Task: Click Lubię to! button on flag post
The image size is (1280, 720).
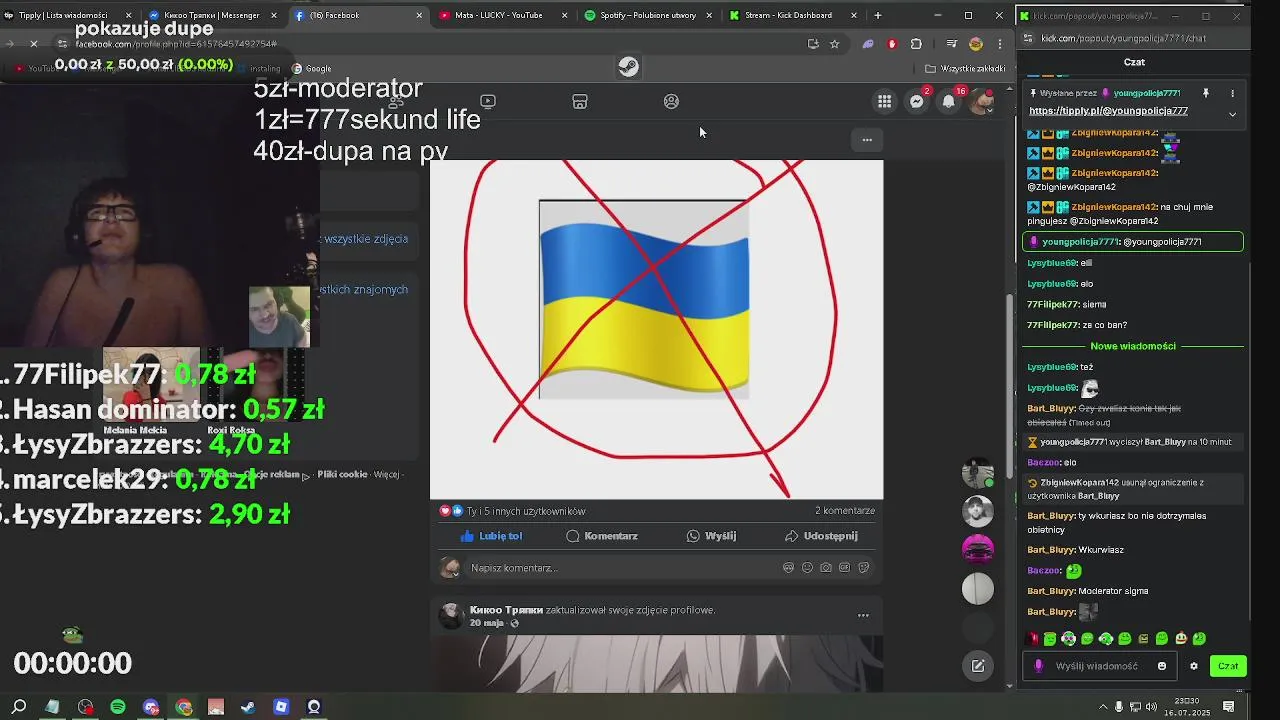Action: tap(492, 536)
